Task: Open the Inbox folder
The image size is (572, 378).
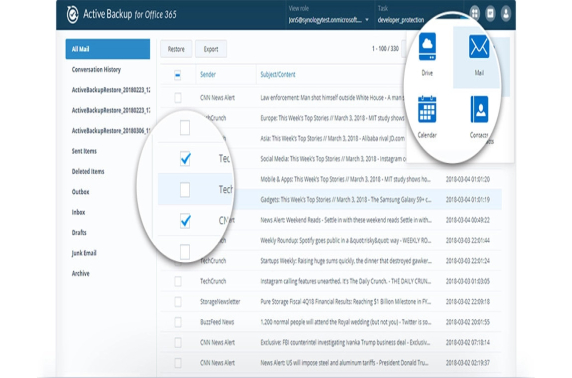Action: click(x=78, y=212)
